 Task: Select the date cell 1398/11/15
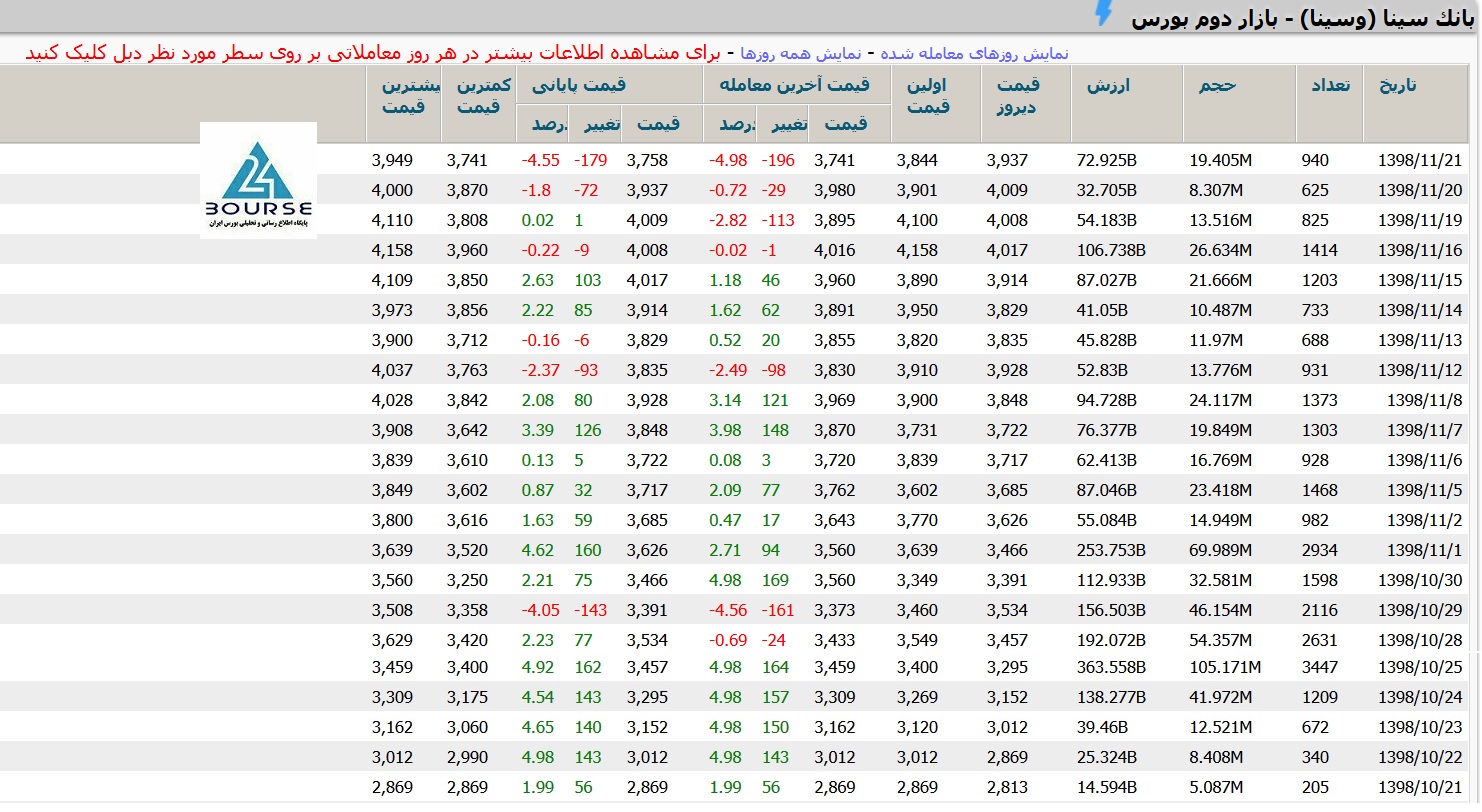(1420, 280)
